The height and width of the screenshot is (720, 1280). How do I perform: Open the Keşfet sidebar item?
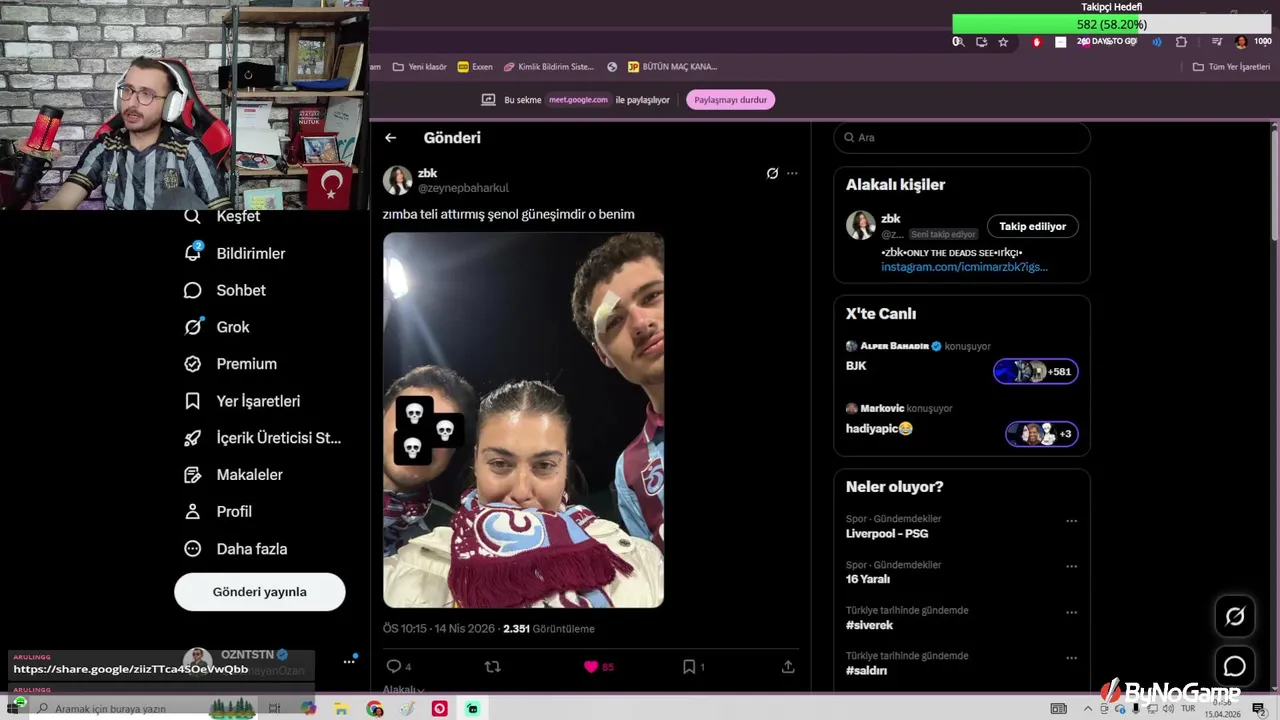point(222,217)
